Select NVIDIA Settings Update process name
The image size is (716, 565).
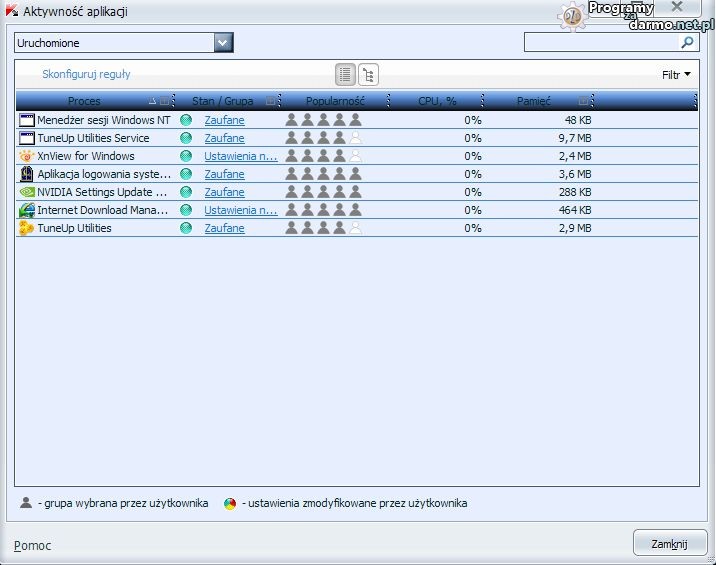(102, 192)
